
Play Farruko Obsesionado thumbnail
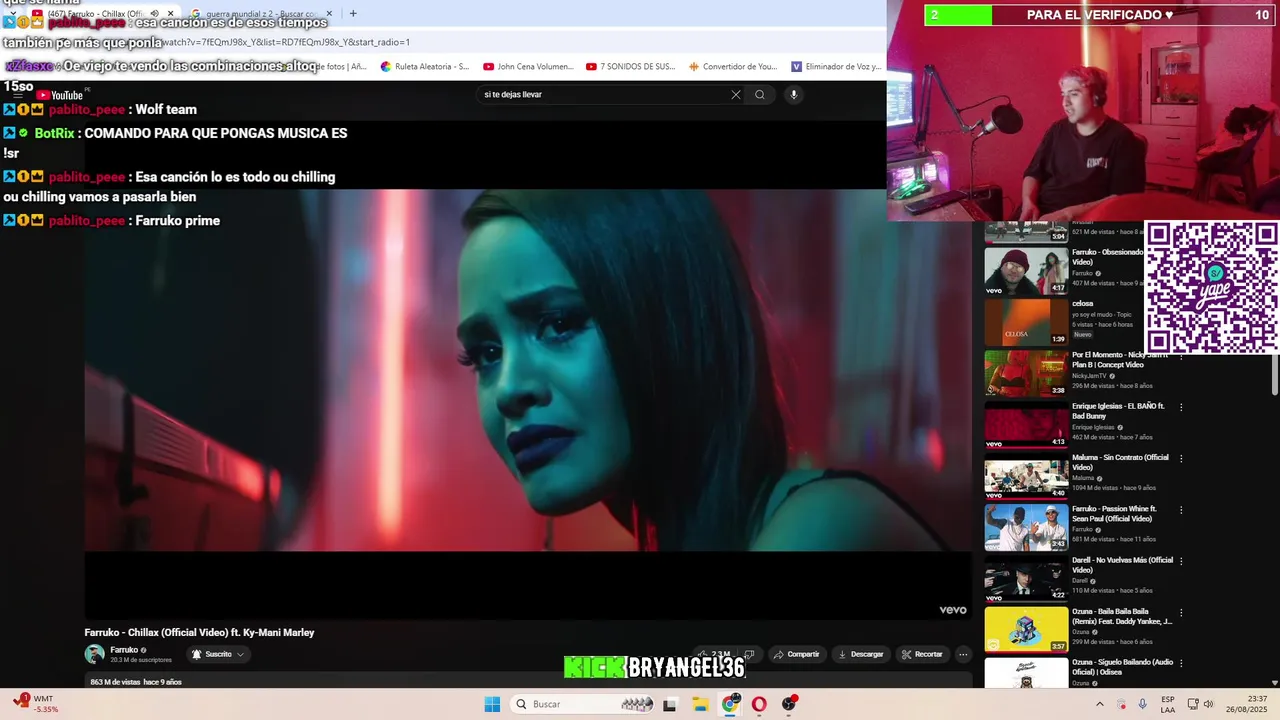coord(1026,271)
